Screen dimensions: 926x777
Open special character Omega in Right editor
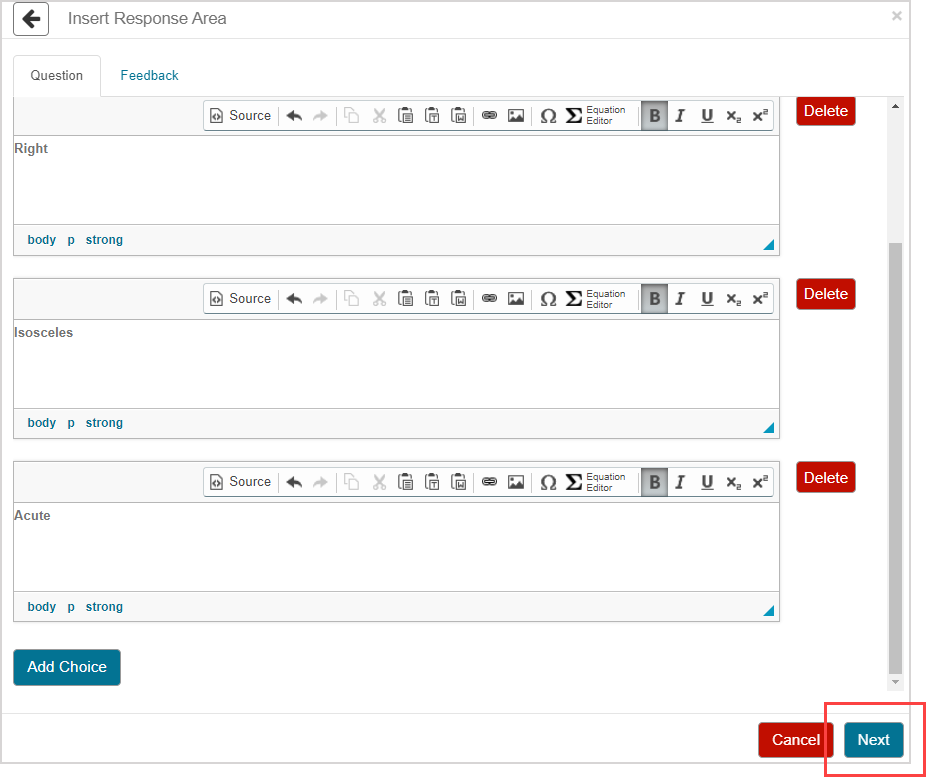(x=548, y=115)
